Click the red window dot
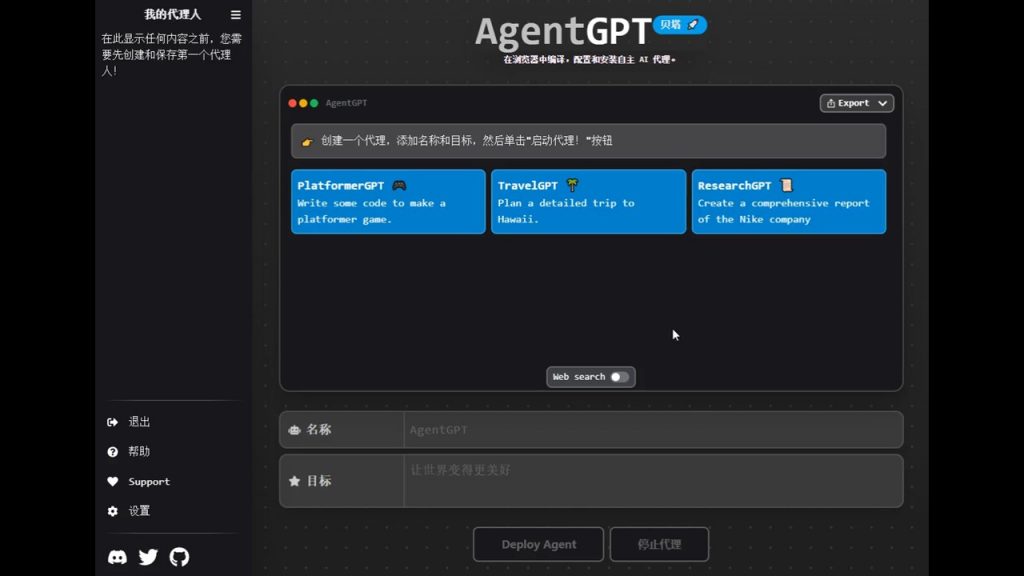This screenshot has width=1024, height=576. point(293,103)
